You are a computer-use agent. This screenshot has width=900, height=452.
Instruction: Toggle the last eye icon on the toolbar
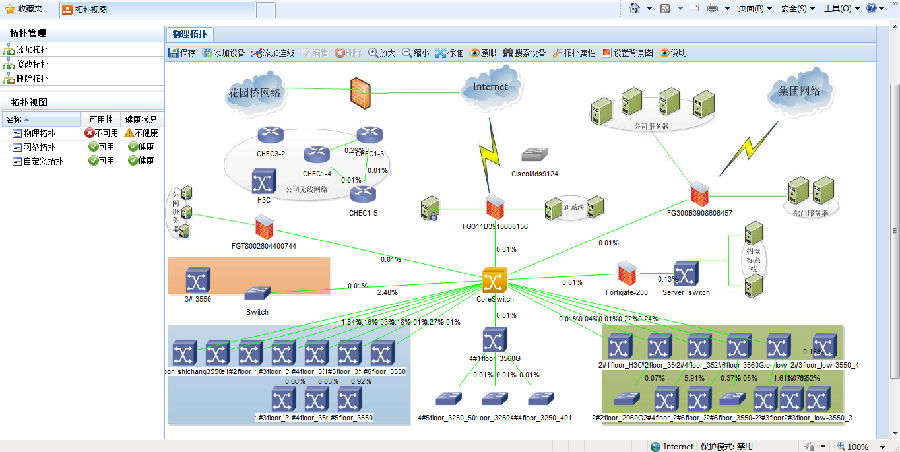click(x=665, y=53)
